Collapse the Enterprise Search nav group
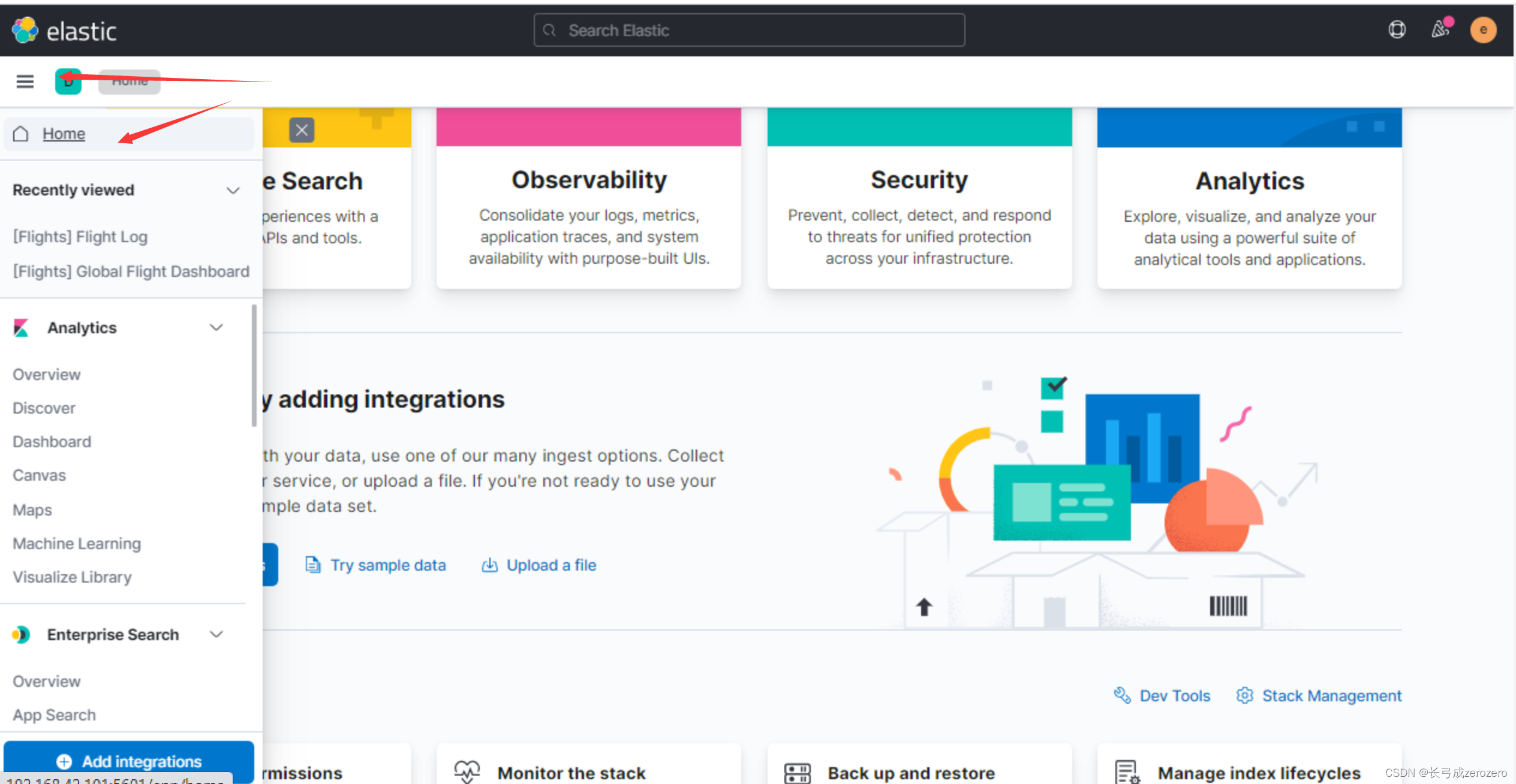1516x784 pixels. pos(216,634)
